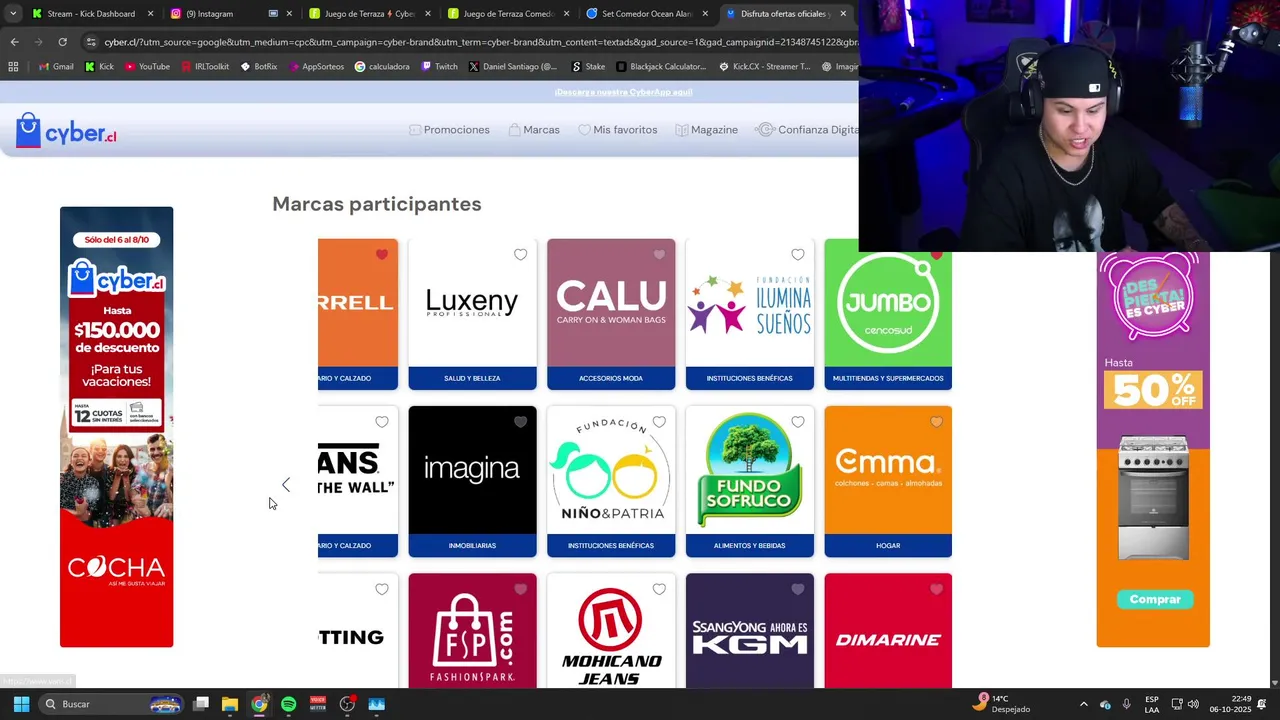Favorite the CALU brand heart
This screenshot has width=1280, height=720.
[659, 255]
